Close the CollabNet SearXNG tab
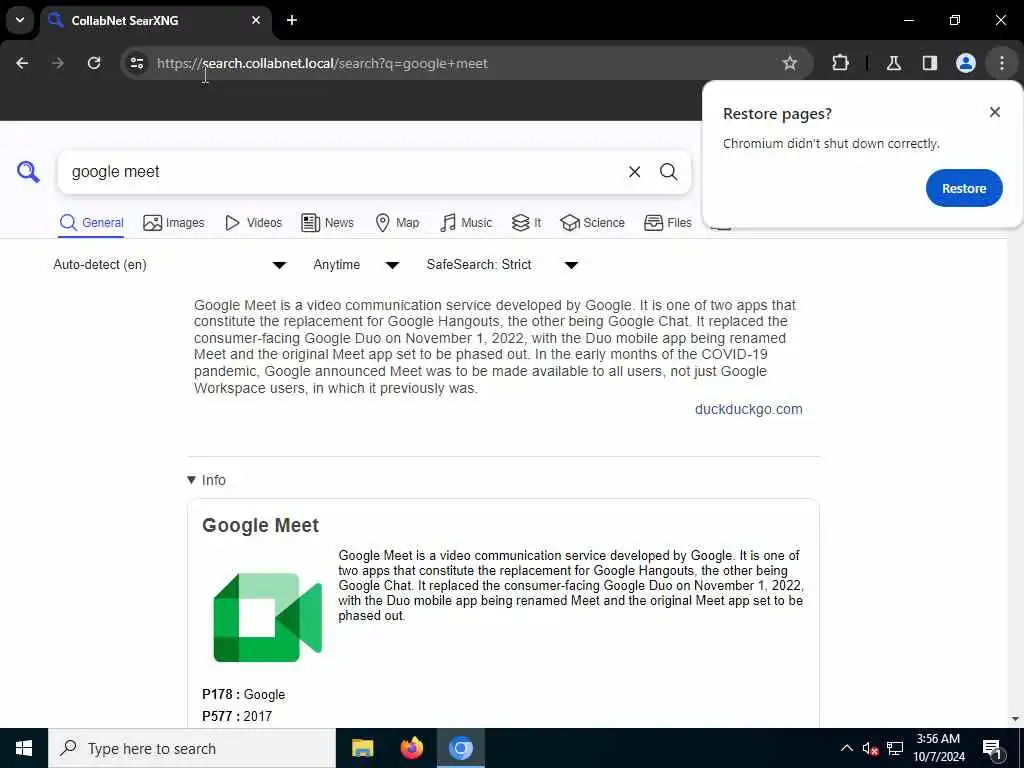1024x768 pixels. point(256,20)
